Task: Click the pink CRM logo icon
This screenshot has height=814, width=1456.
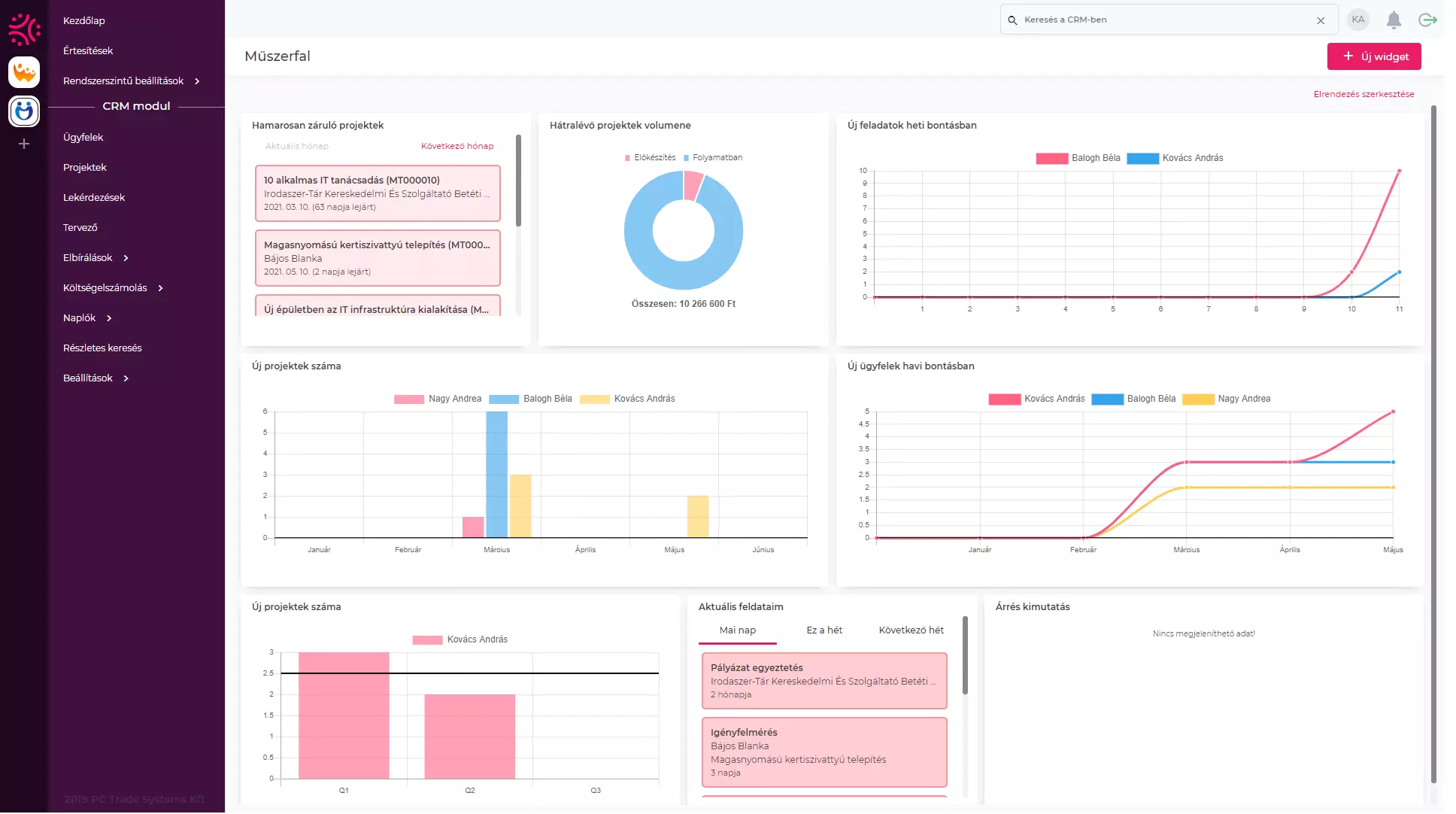Action: (x=24, y=29)
